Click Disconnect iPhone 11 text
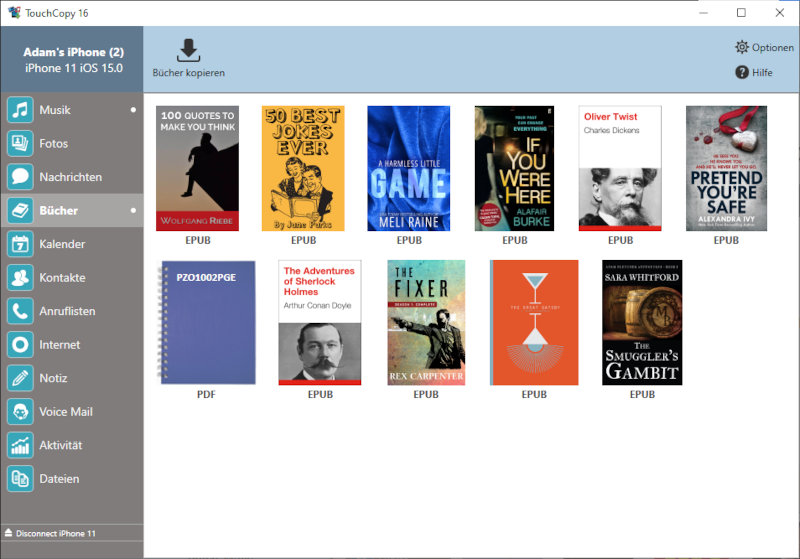This screenshot has height=559, width=800. coord(56,533)
